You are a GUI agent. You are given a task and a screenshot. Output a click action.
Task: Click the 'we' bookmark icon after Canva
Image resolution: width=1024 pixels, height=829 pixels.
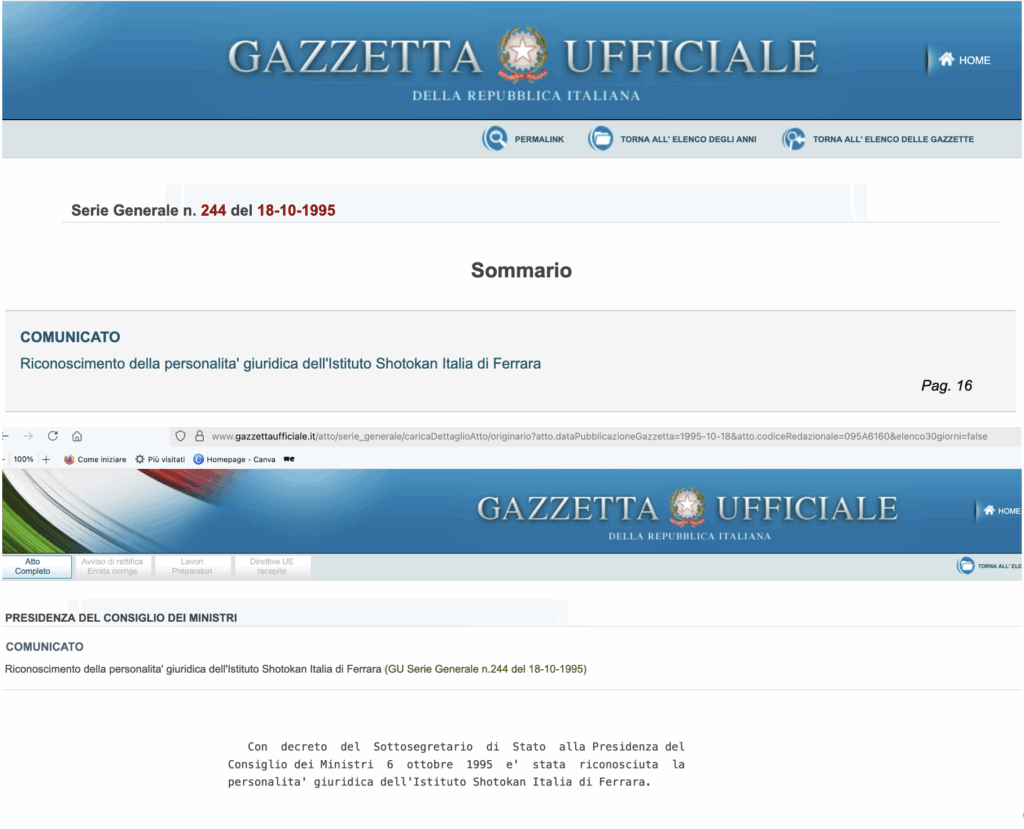289,459
